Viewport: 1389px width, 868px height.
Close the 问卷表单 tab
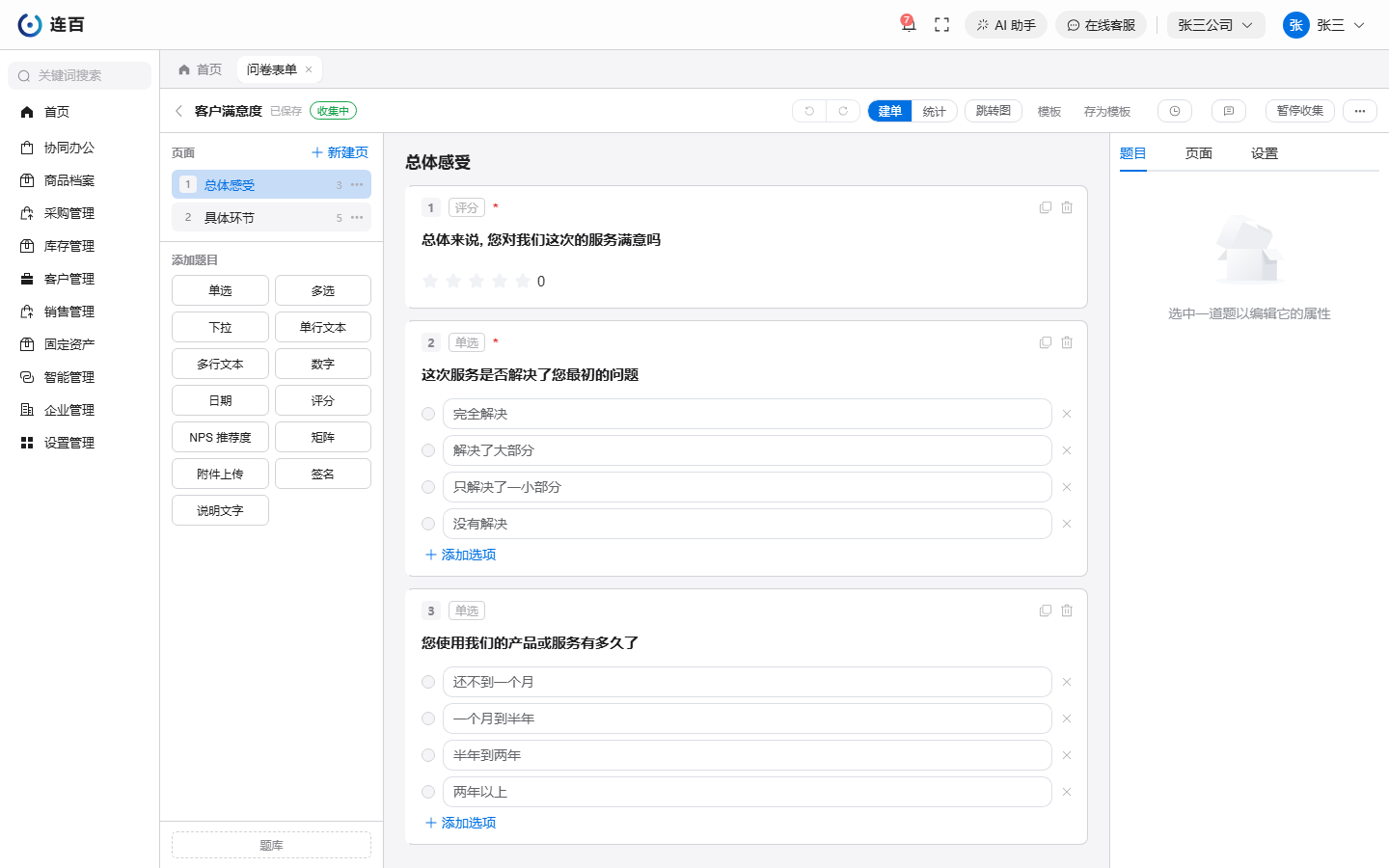(x=309, y=69)
